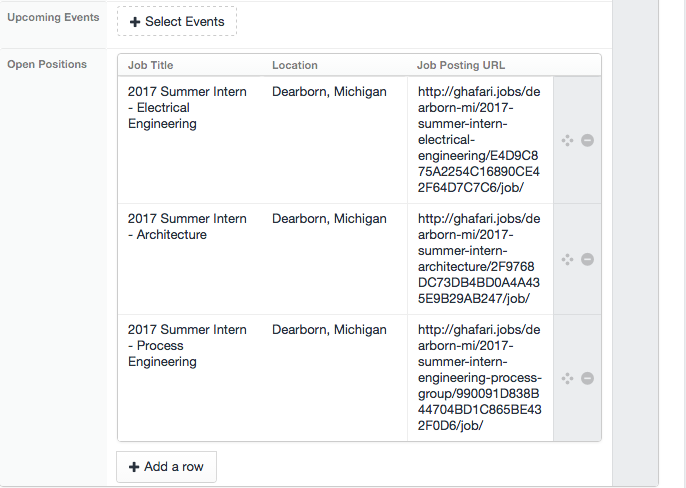Viewport: 686px width, 488px height.
Task: Remove the Architecture intern row
Action: pos(587,259)
